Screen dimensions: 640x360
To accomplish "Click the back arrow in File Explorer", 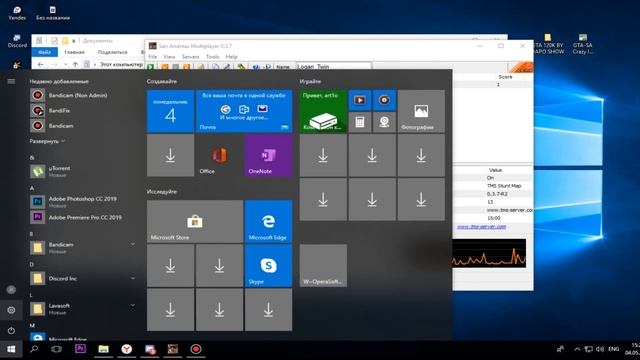I will (x=40, y=64).
